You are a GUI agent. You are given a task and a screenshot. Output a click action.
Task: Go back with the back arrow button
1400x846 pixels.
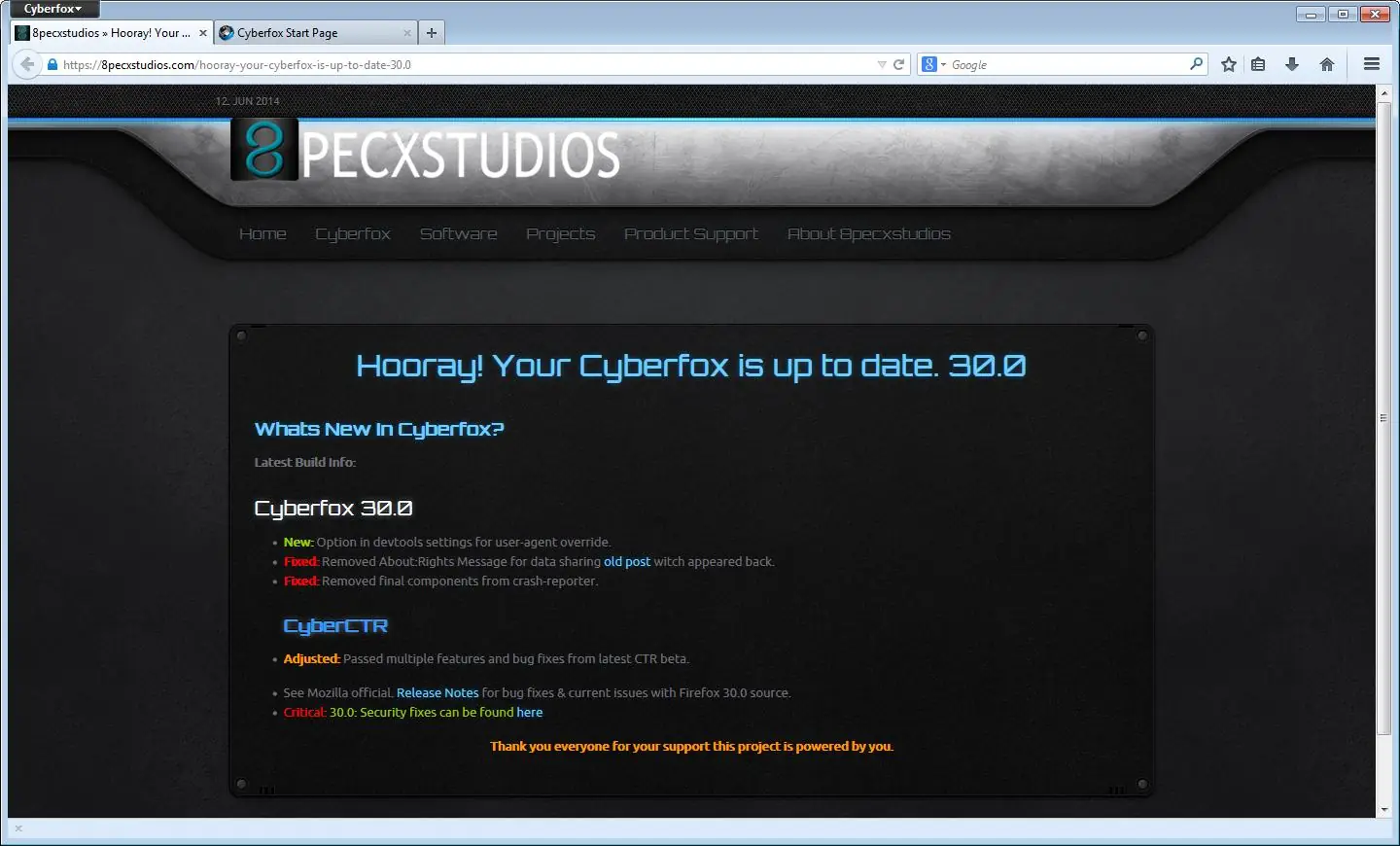click(x=27, y=65)
